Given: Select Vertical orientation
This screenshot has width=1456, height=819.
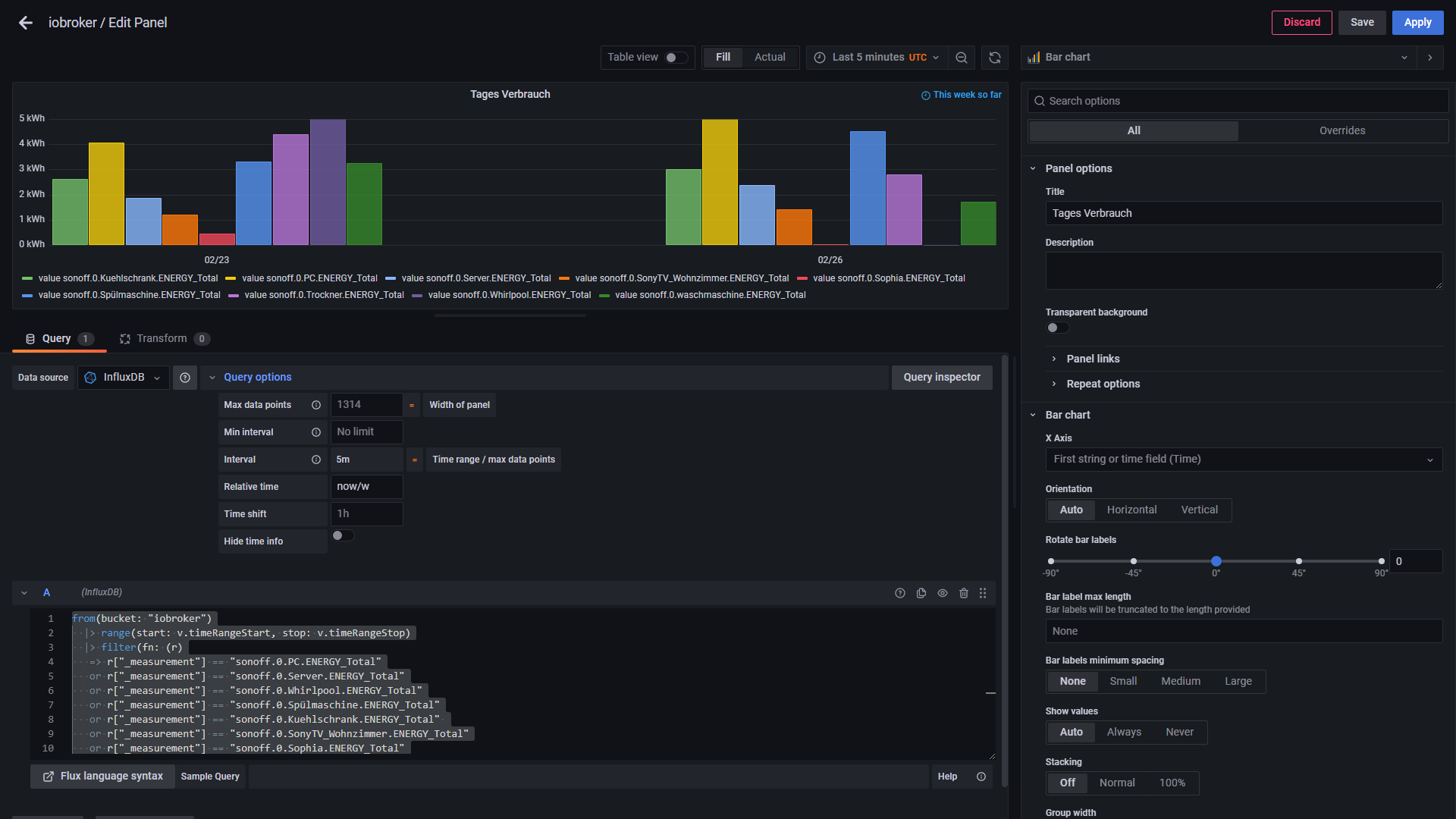Looking at the screenshot, I should pos(1199,510).
